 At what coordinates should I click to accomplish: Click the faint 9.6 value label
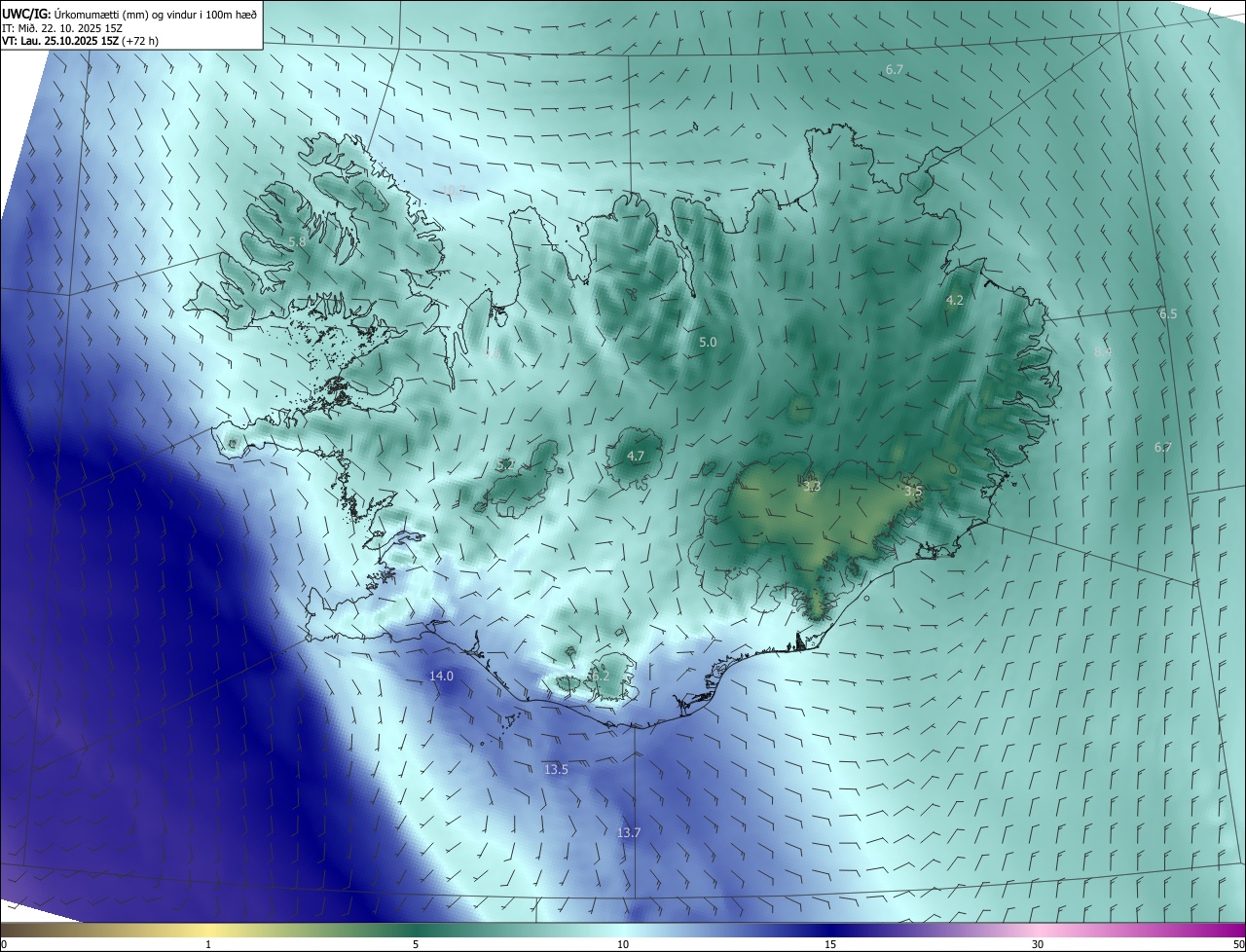(493, 354)
